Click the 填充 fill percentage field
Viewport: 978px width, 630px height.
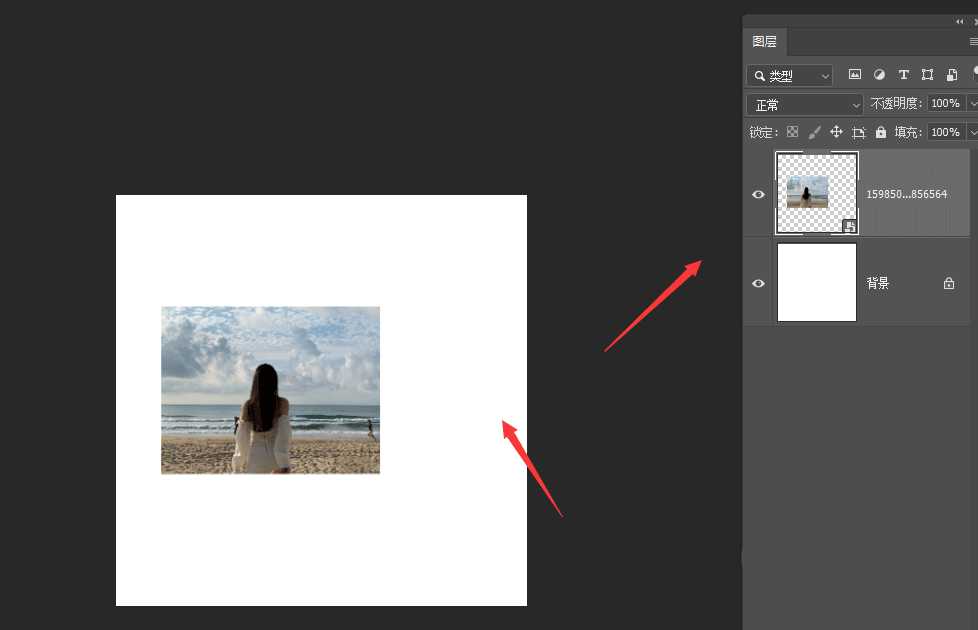point(944,132)
